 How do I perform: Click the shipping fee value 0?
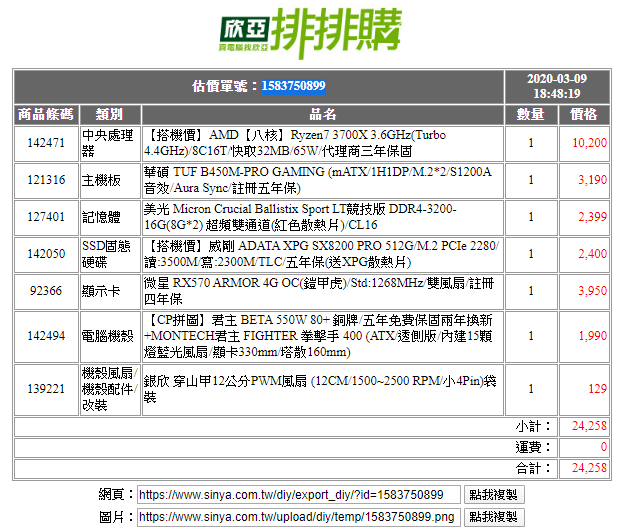pos(603,447)
